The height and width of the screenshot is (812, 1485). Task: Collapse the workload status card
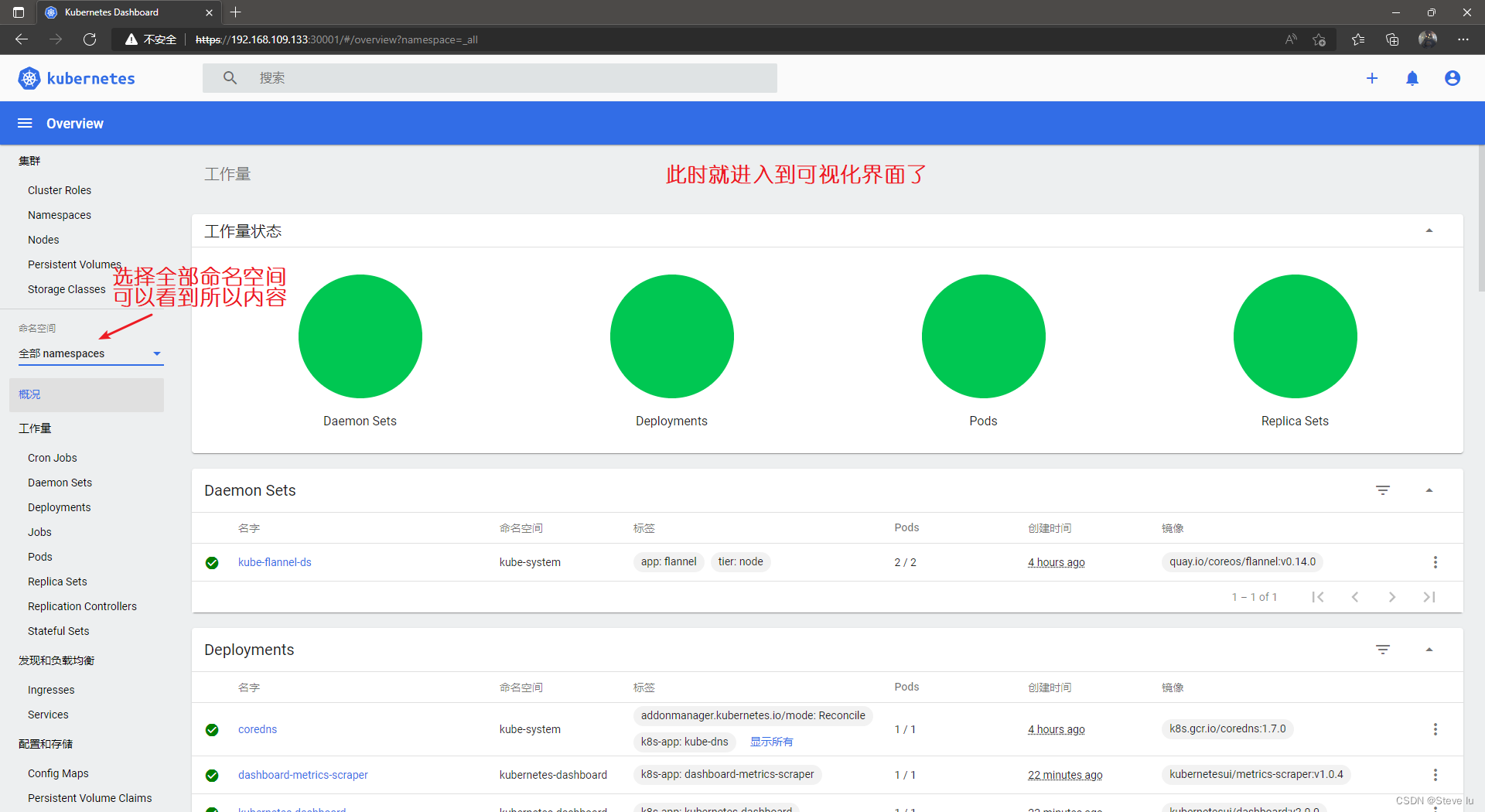1429,230
